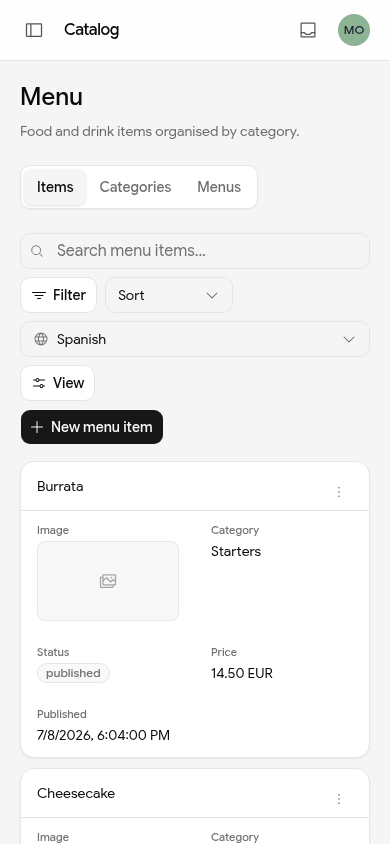Click the Catalog header title
Image resolution: width=390 pixels, height=844 pixels.
[x=91, y=30]
